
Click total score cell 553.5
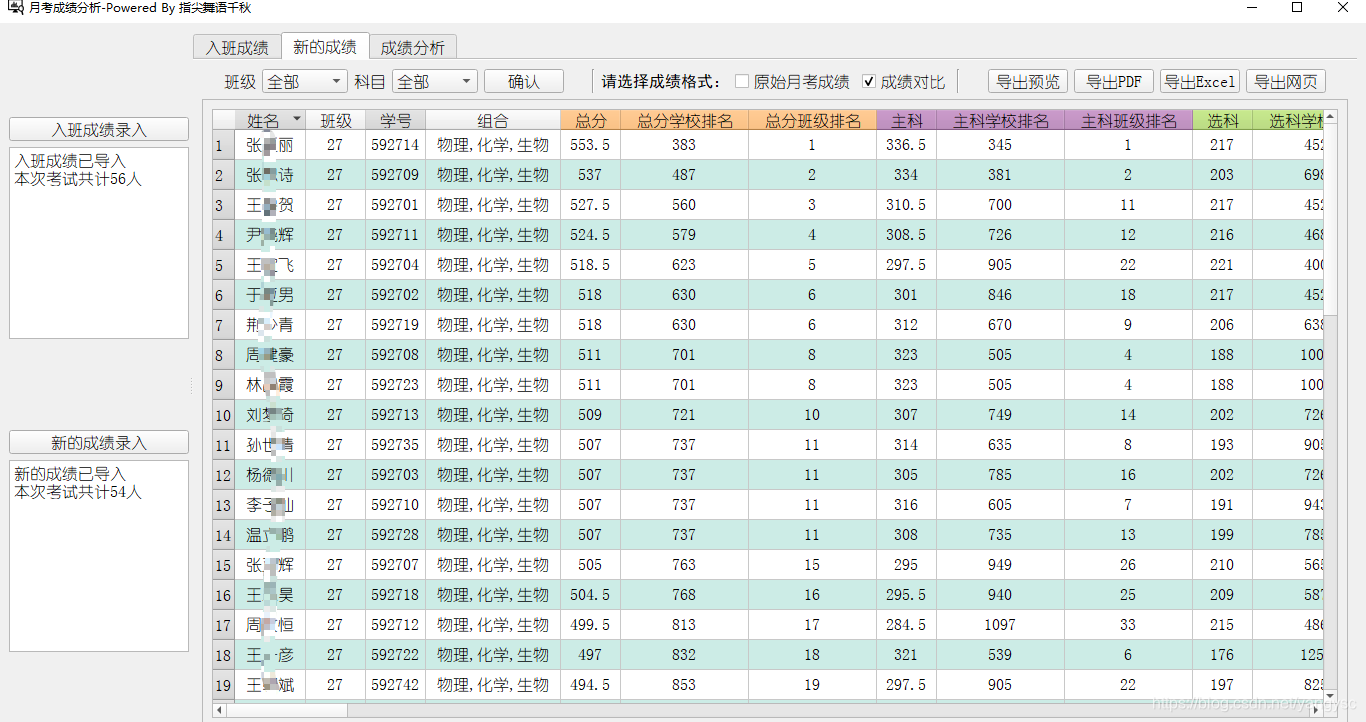[x=591, y=145]
